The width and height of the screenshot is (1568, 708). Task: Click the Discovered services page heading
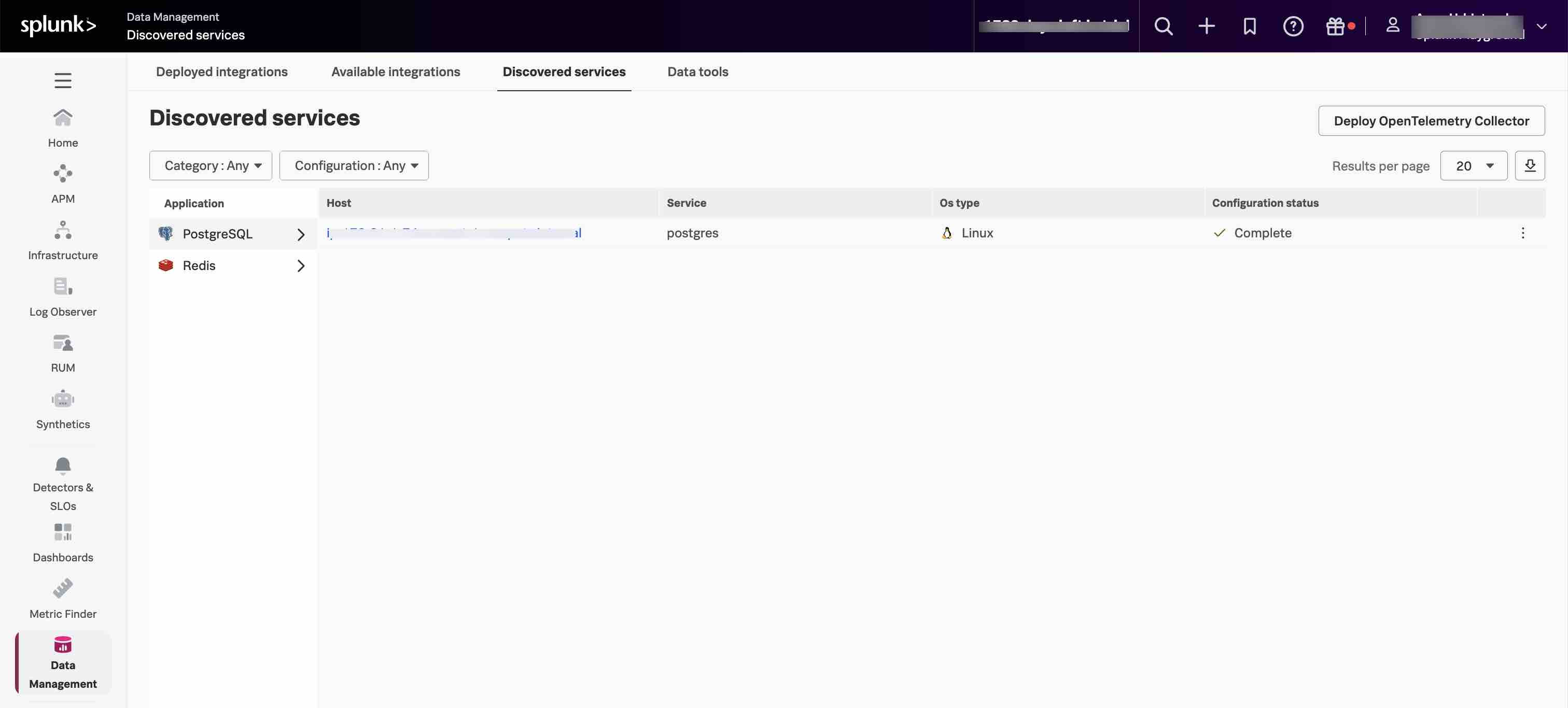click(x=255, y=117)
